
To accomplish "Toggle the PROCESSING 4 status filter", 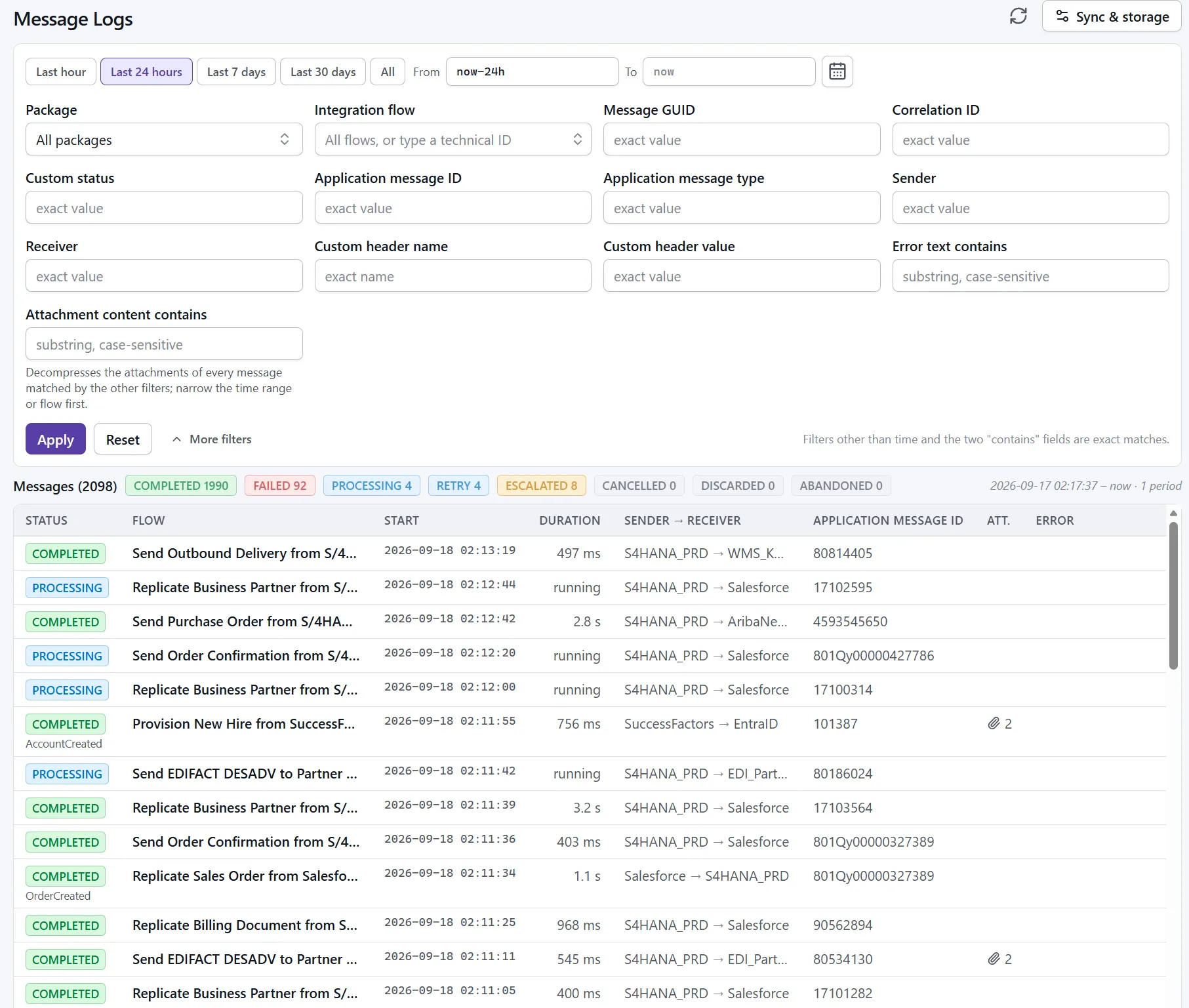I will click(372, 485).
